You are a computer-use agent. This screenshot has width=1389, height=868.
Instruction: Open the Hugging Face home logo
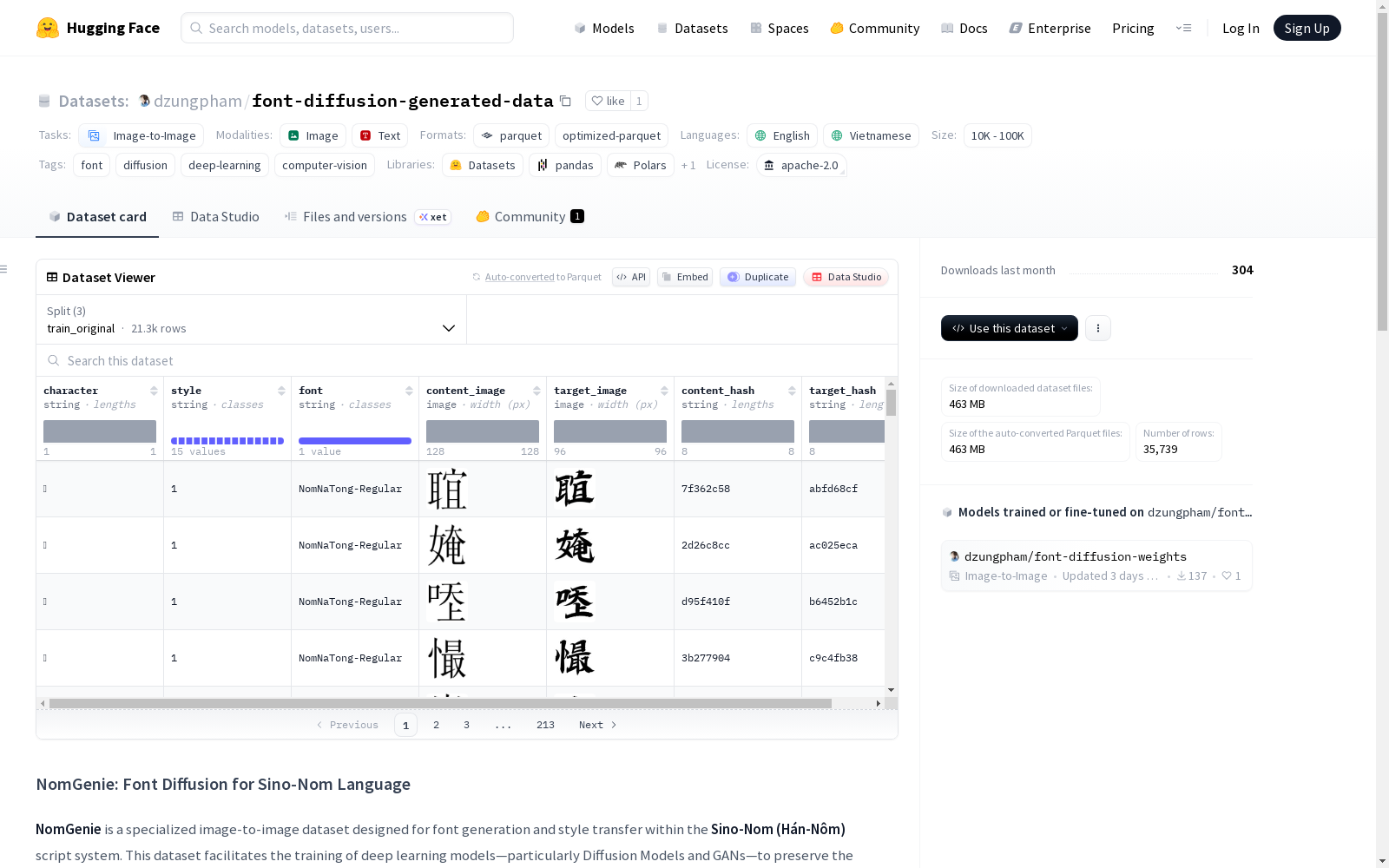pyautogui.click(x=97, y=28)
